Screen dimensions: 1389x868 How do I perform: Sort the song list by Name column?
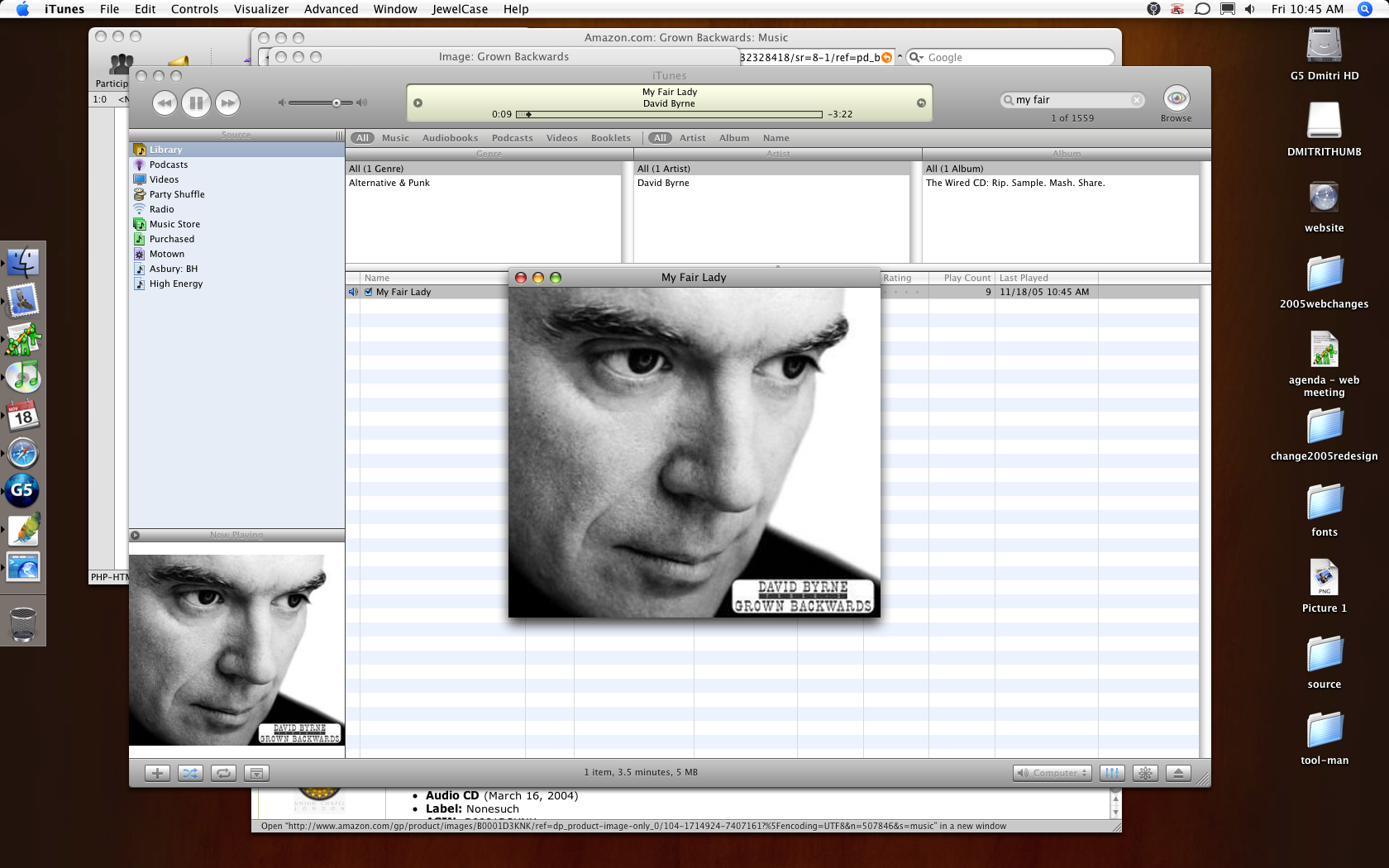coord(435,278)
